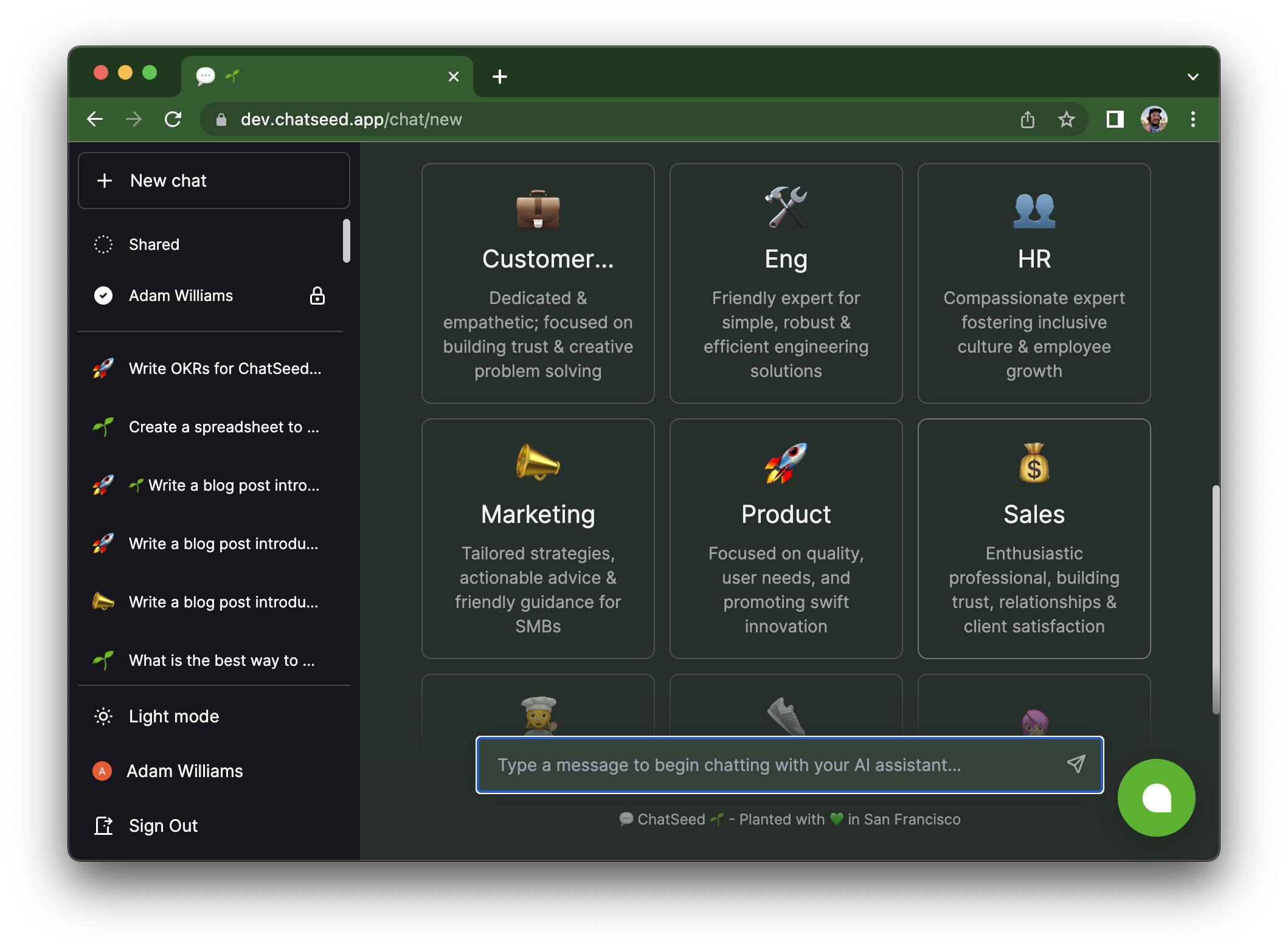Open Adam Williams account menu at bottom
This screenshot has width=1288, height=951.
coord(184,771)
